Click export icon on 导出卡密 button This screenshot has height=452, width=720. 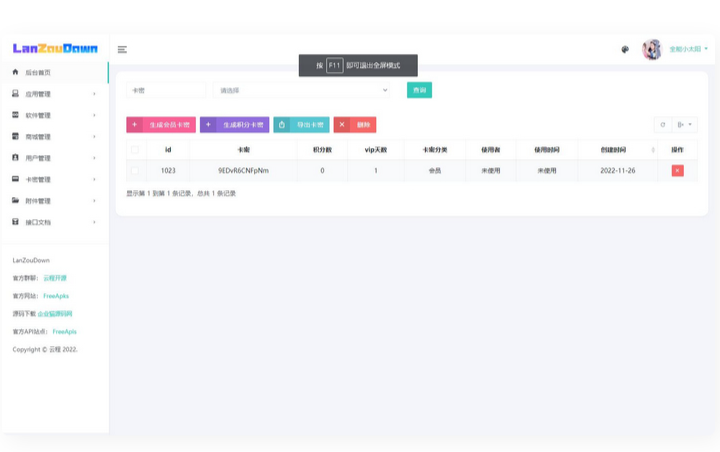281,124
